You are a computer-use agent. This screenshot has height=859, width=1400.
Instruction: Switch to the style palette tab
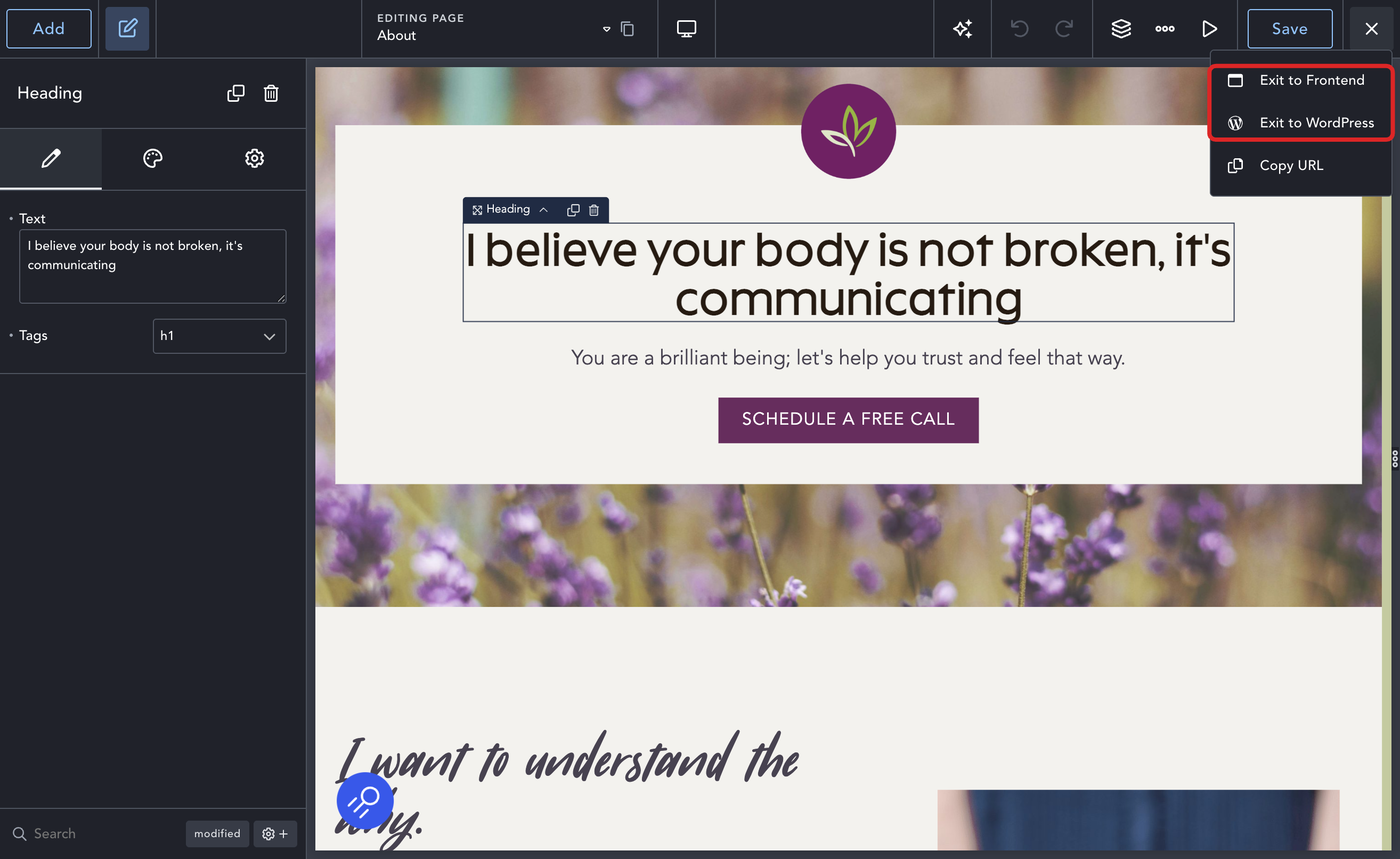pyautogui.click(x=153, y=158)
